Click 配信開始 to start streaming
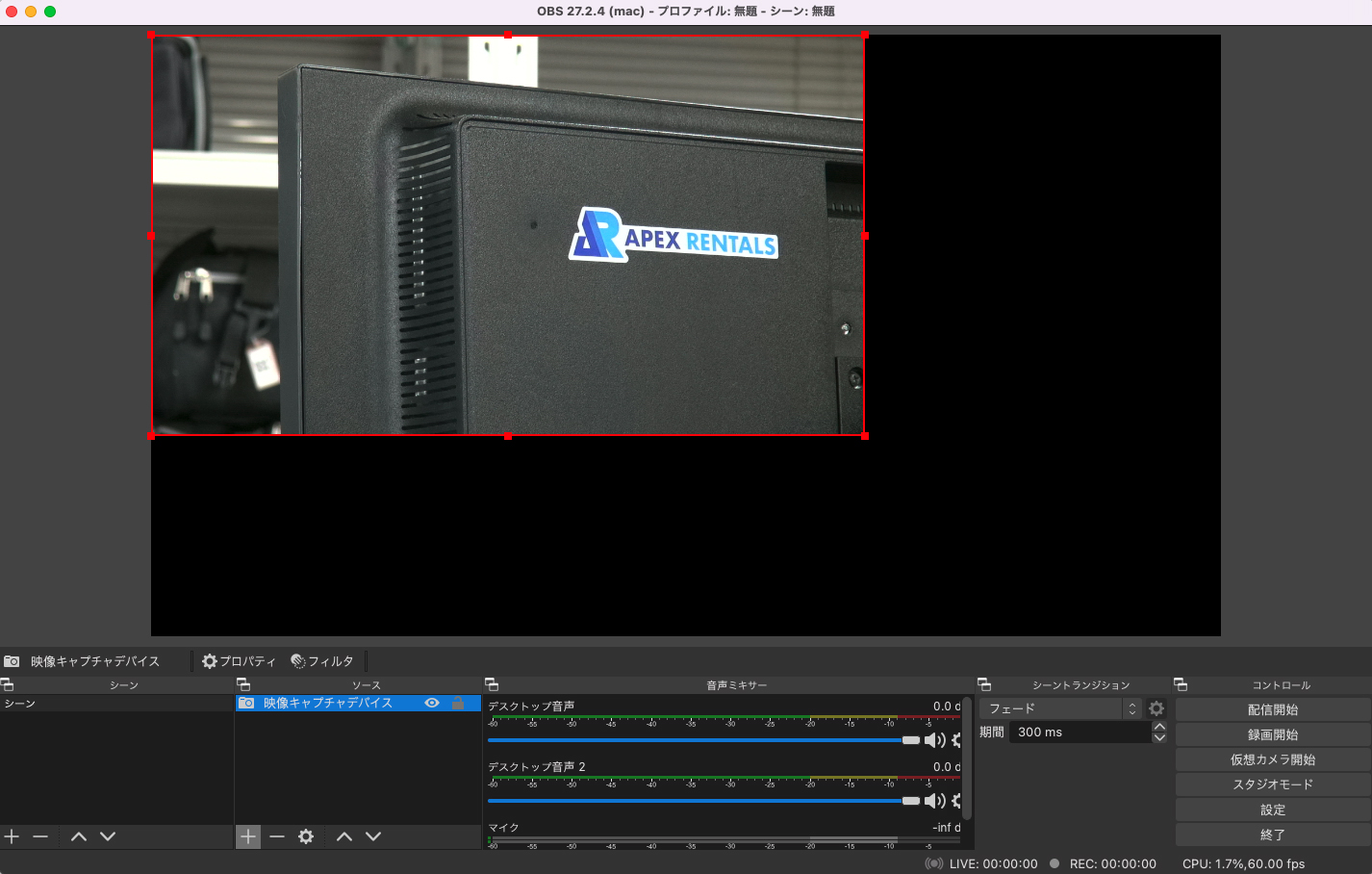The width and height of the screenshot is (1372, 874). point(1273,709)
